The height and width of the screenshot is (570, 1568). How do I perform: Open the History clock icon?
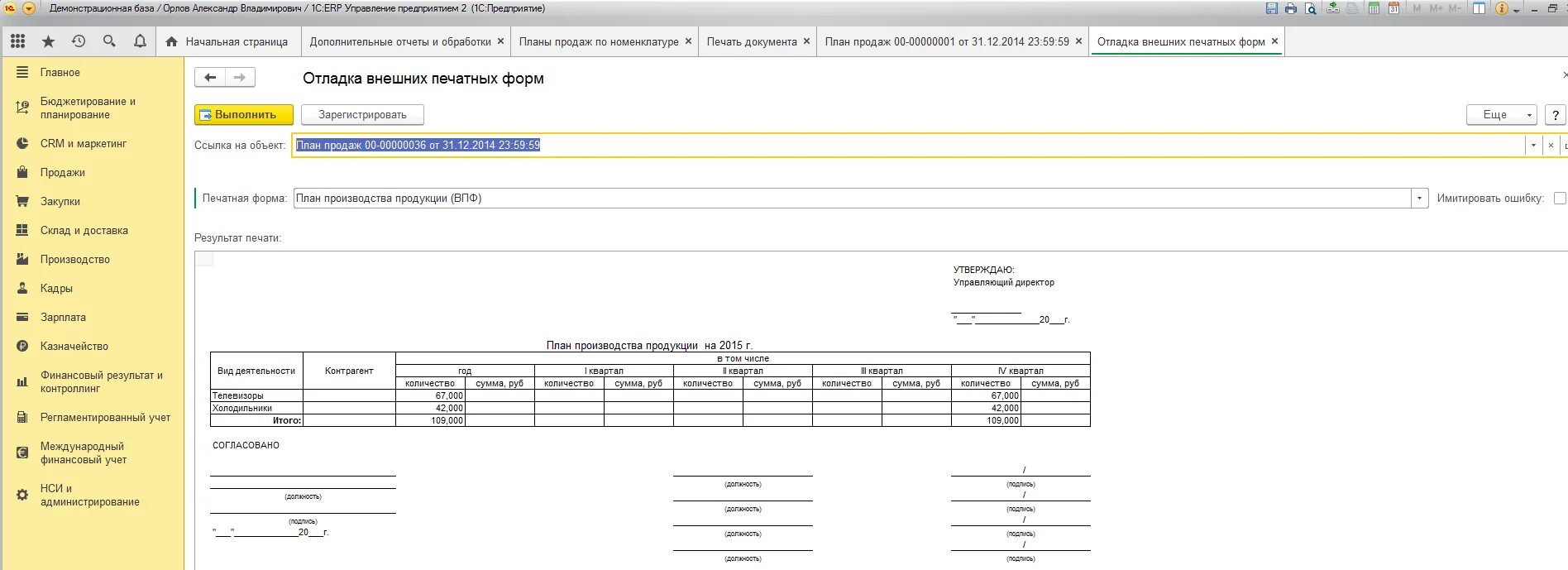click(x=79, y=41)
